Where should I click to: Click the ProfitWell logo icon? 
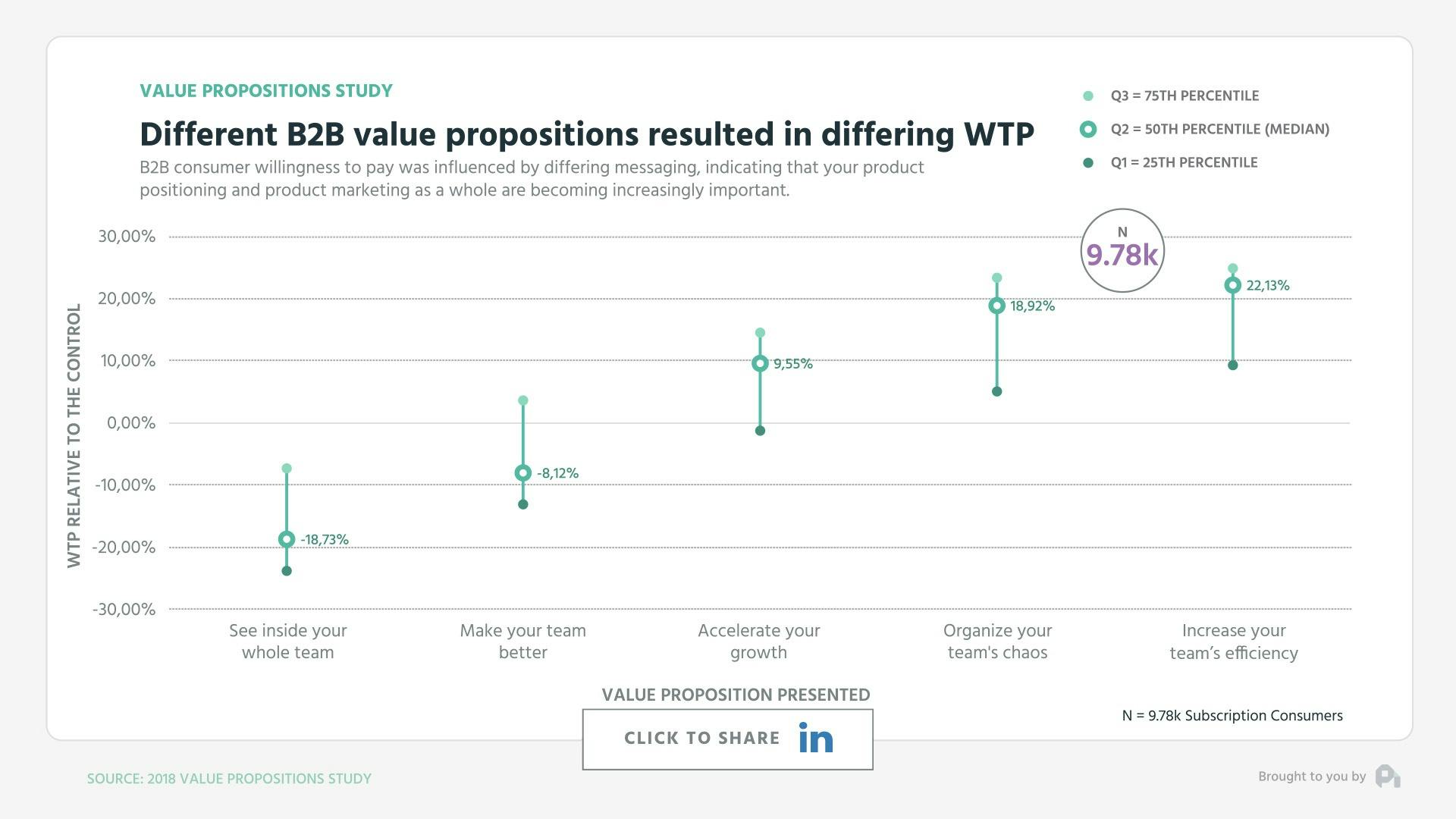[x=1387, y=777]
